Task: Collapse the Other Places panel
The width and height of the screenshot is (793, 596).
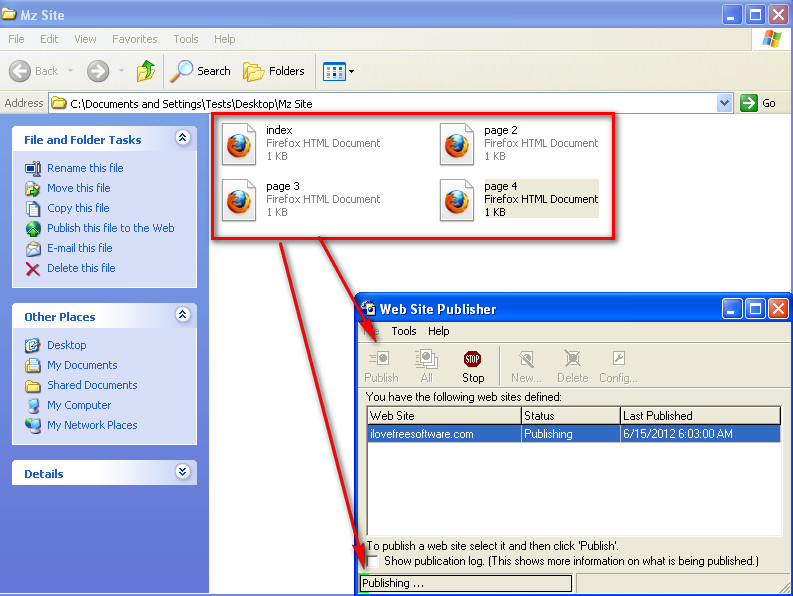Action: click(x=183, y=315)
